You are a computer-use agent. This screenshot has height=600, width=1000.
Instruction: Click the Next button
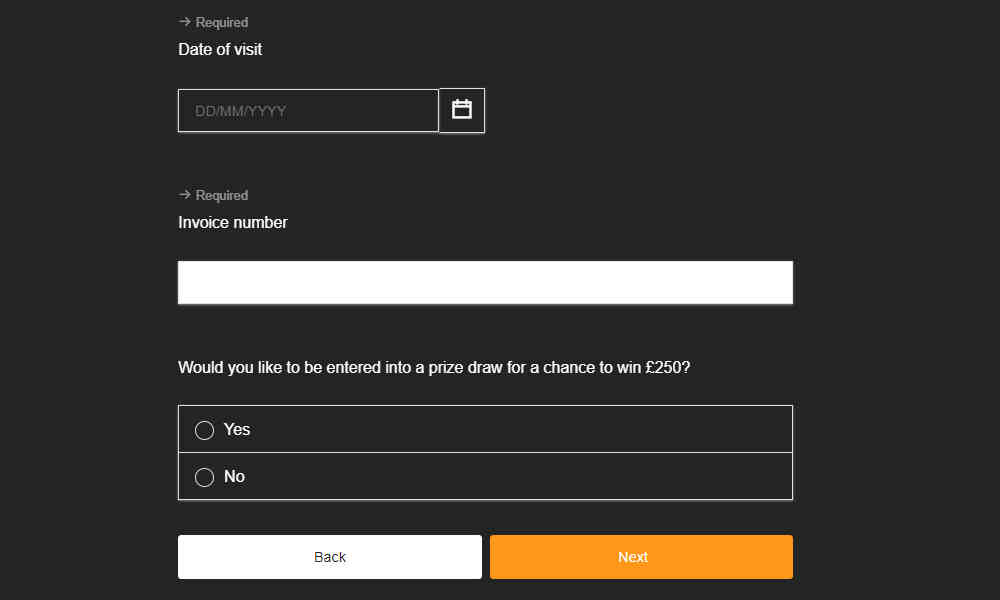[641, 557]
